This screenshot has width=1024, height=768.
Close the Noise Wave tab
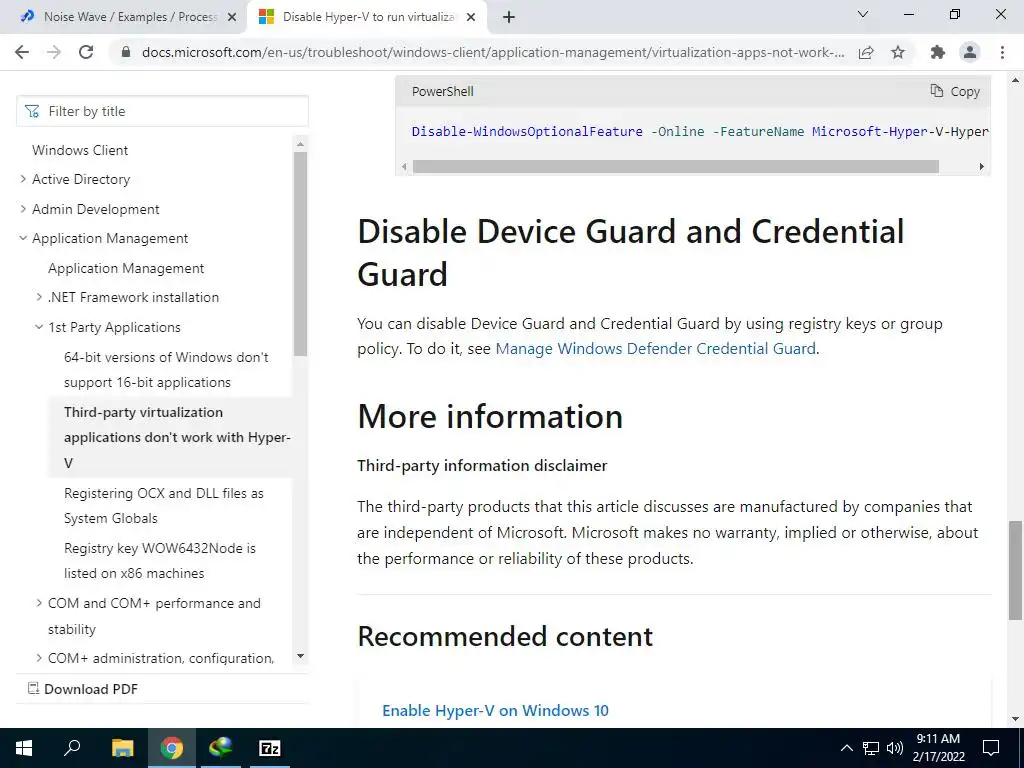click(231, 18)
